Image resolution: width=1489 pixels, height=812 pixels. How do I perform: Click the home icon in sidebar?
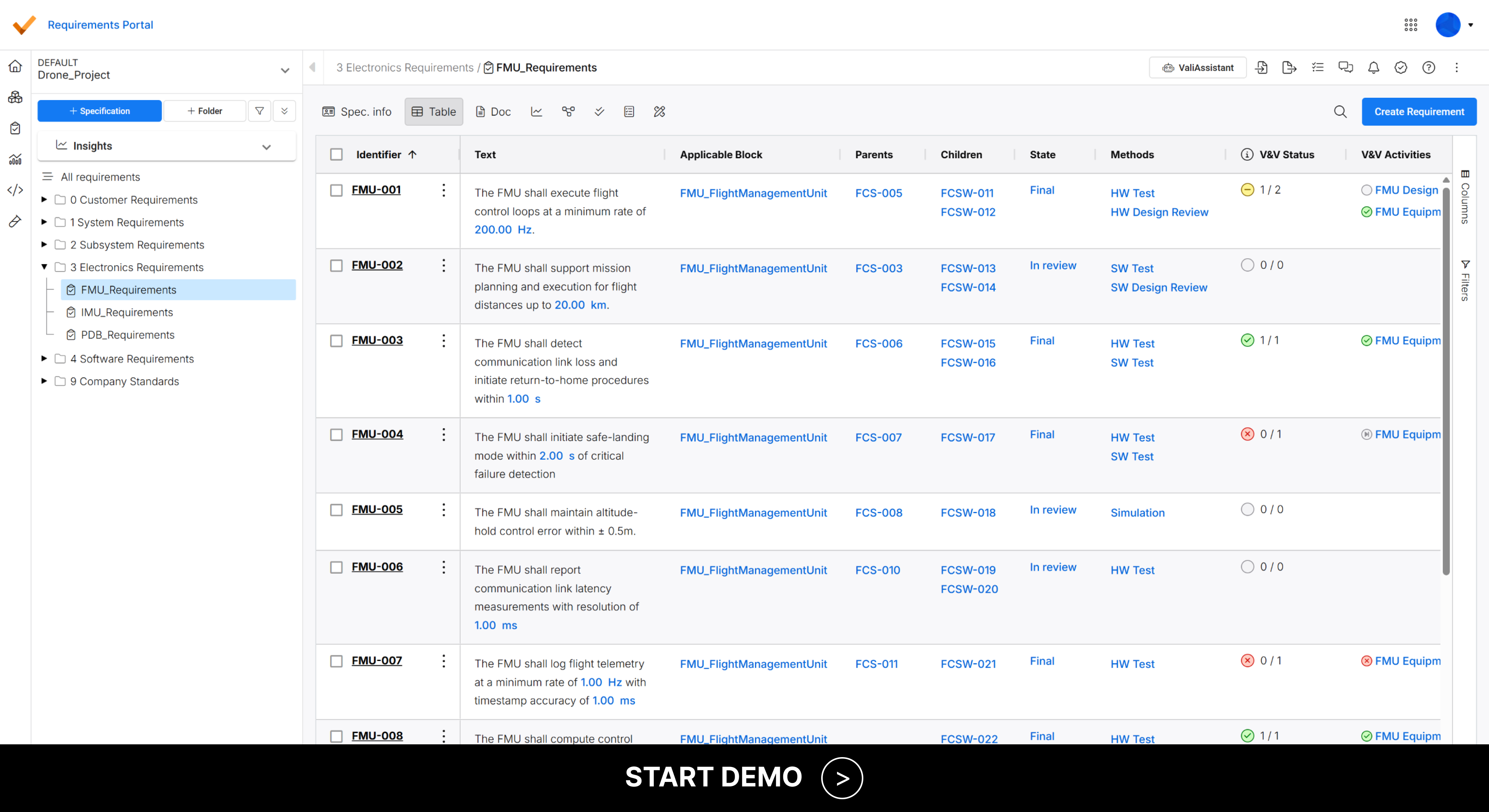(x=16, y=66)
